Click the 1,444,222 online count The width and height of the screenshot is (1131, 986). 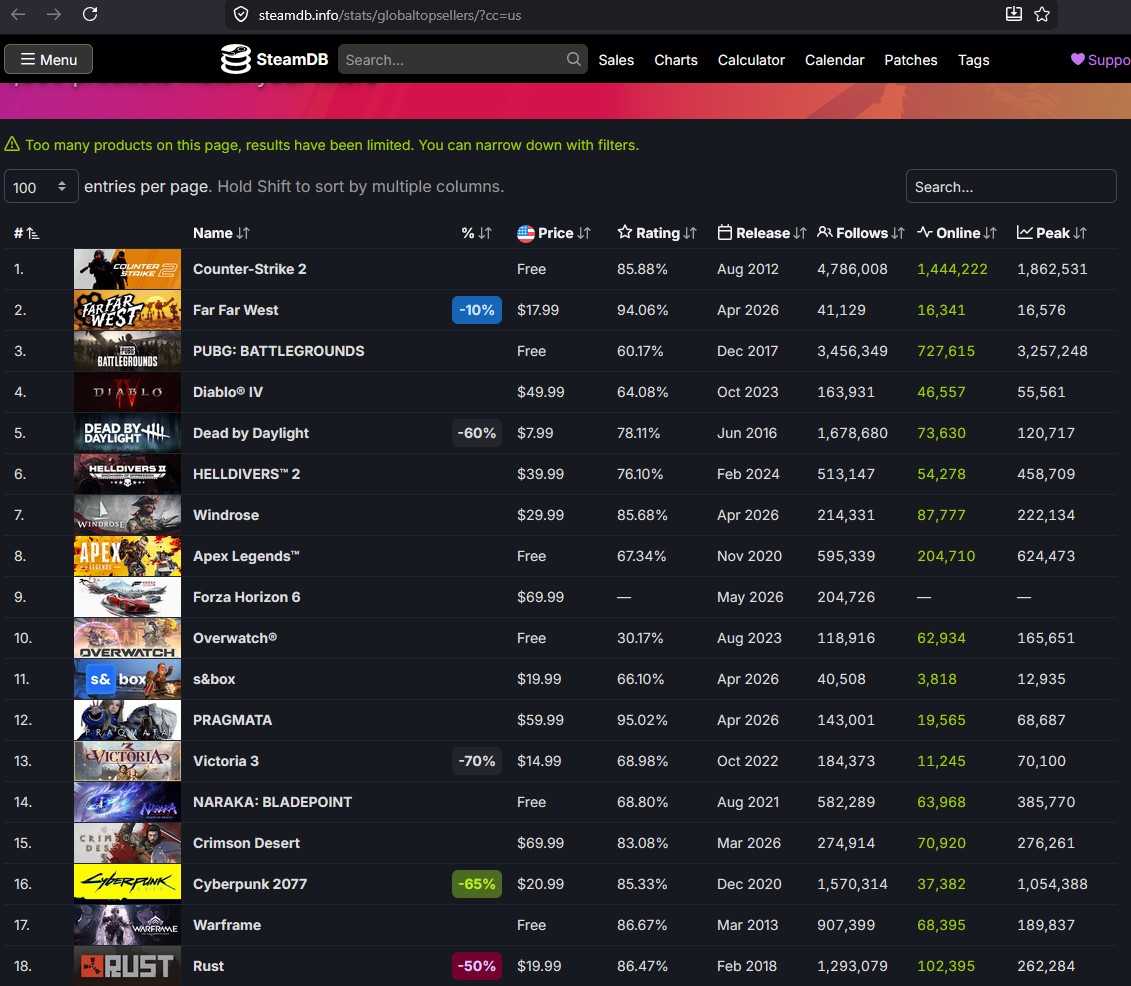point(952,269)
